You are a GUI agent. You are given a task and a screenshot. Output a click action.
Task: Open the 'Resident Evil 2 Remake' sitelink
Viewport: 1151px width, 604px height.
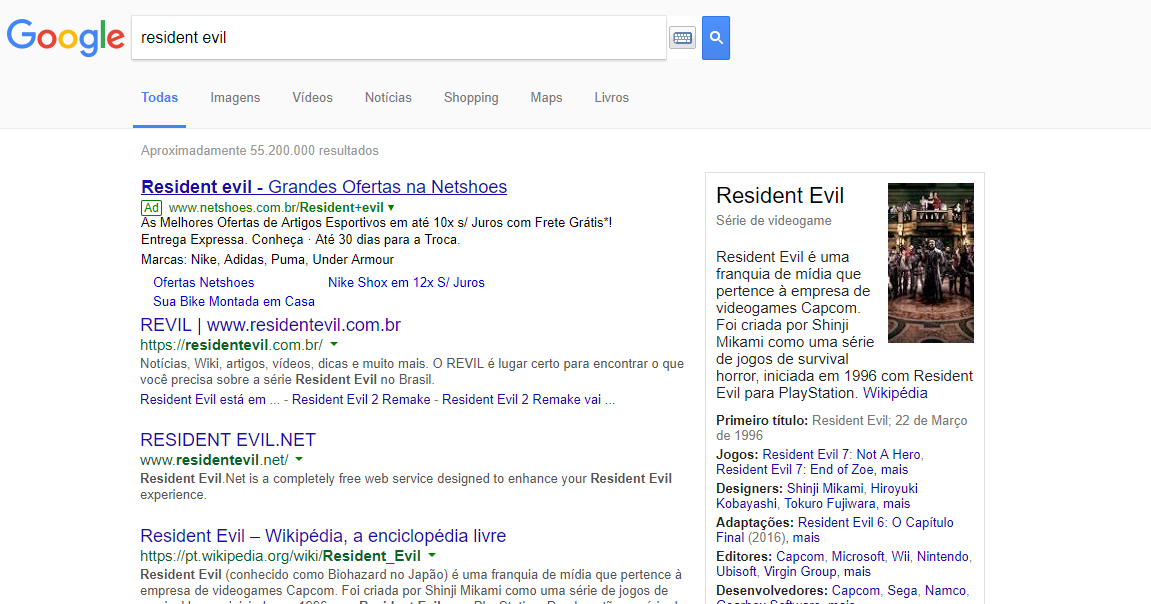pyautogui.click(x=361, y=399)
